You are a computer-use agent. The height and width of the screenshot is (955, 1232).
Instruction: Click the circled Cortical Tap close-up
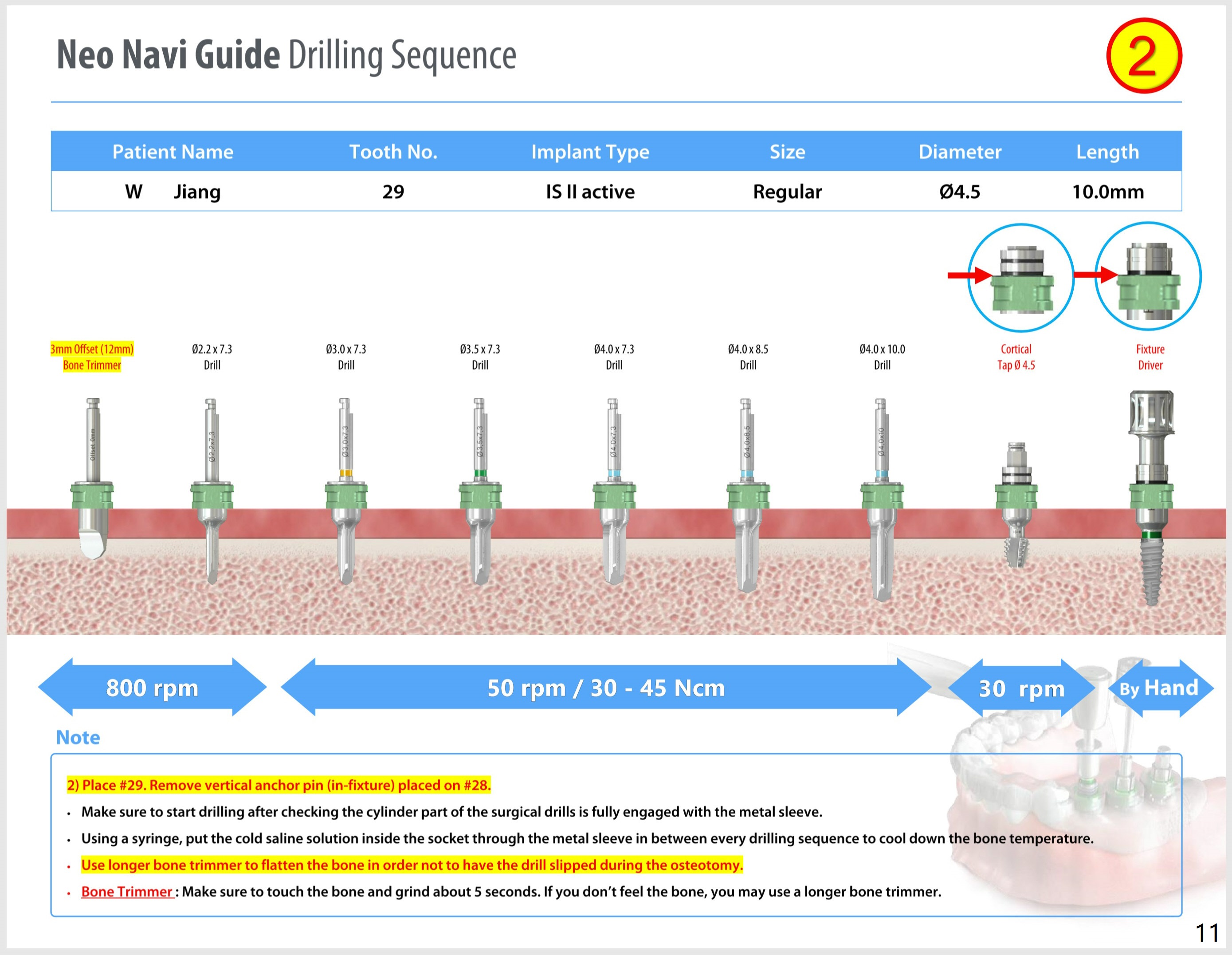point(1020,277)
